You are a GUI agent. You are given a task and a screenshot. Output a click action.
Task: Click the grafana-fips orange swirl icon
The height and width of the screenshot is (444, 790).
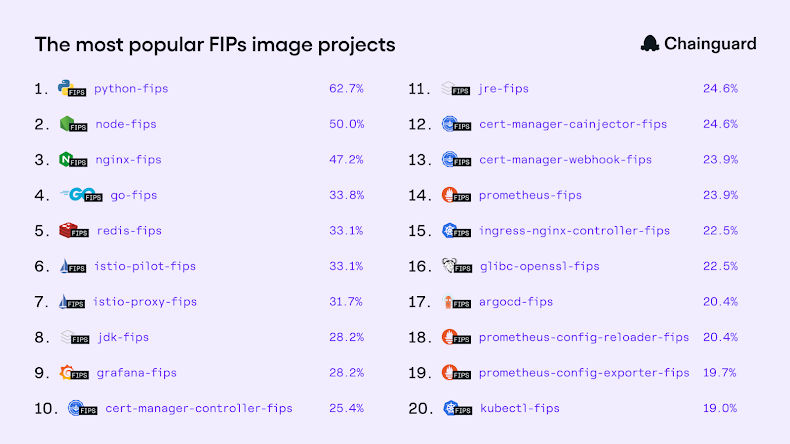click(x=68, y=373)
